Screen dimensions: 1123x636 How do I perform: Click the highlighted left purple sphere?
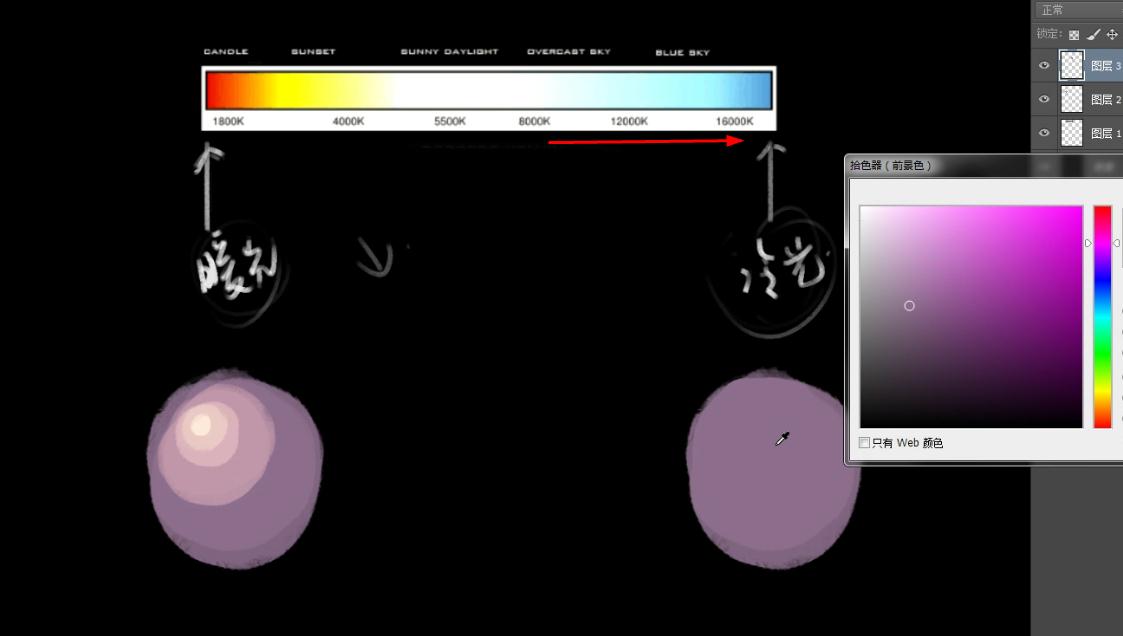[x=235, y=468]
